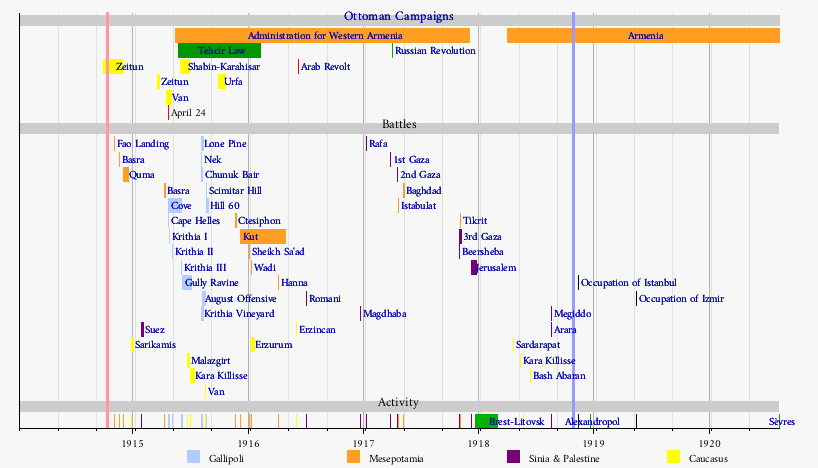Click the purple Sinia & Palestine swatch

[513, 457]
